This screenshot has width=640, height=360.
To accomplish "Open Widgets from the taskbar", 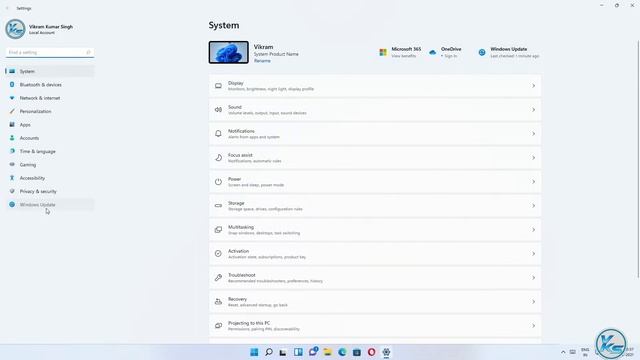I will (298, 352).
